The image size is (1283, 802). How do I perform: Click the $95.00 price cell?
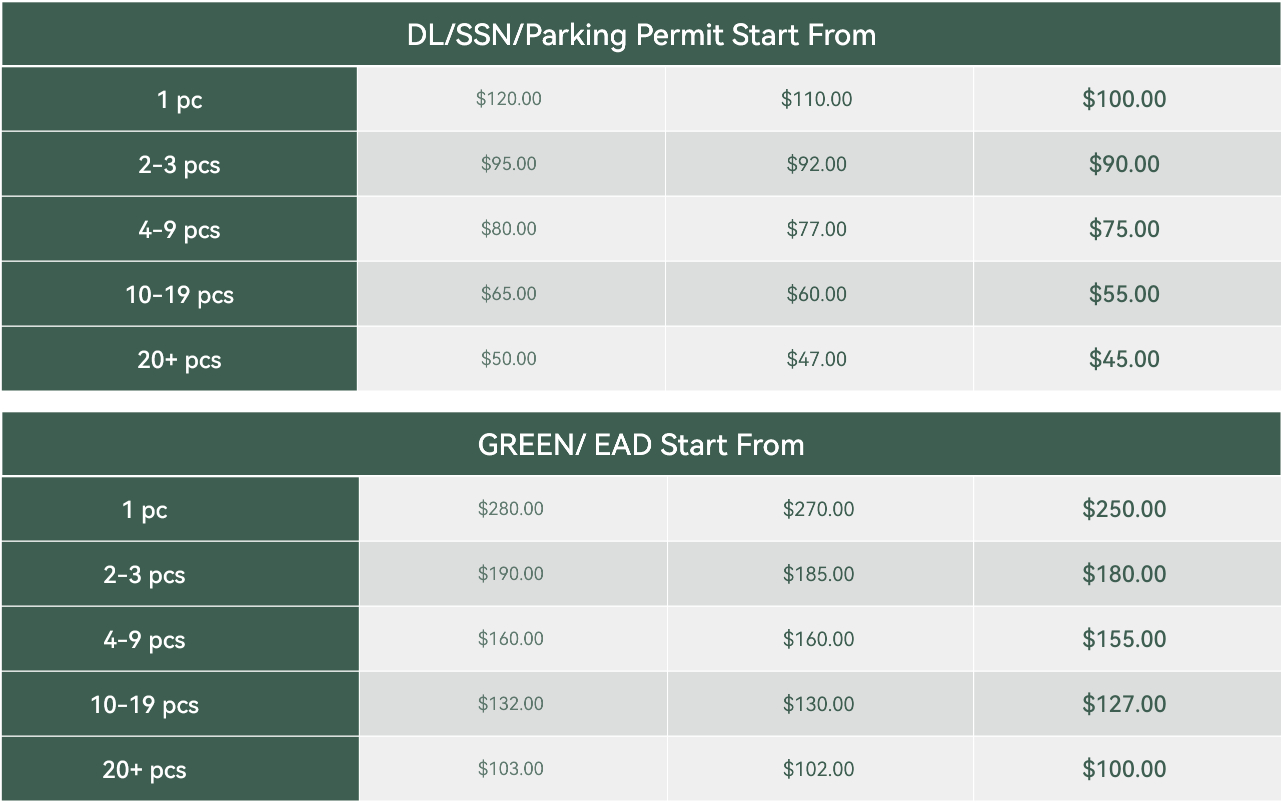tap(509, 164)
